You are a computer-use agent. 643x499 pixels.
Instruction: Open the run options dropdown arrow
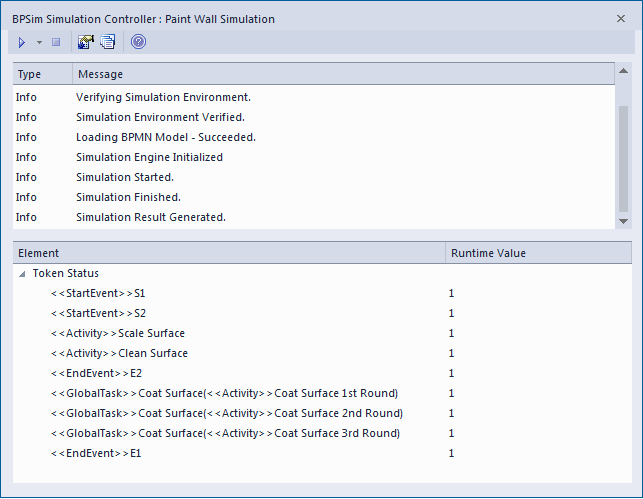click(x=39, y=42)
